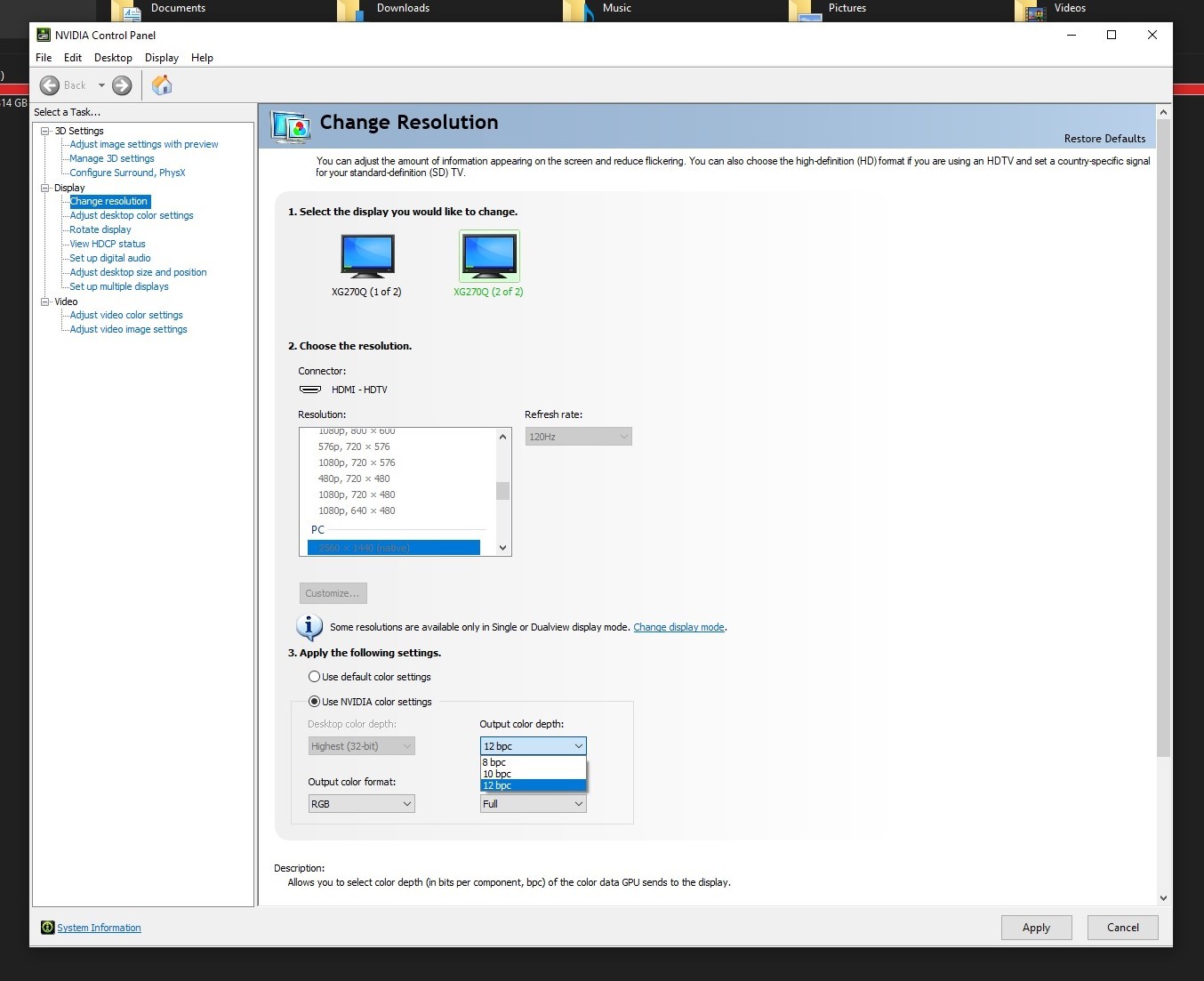The image size is (1204, 981).
Task: Open Manage 3D settings task
Action: [112, 158]
